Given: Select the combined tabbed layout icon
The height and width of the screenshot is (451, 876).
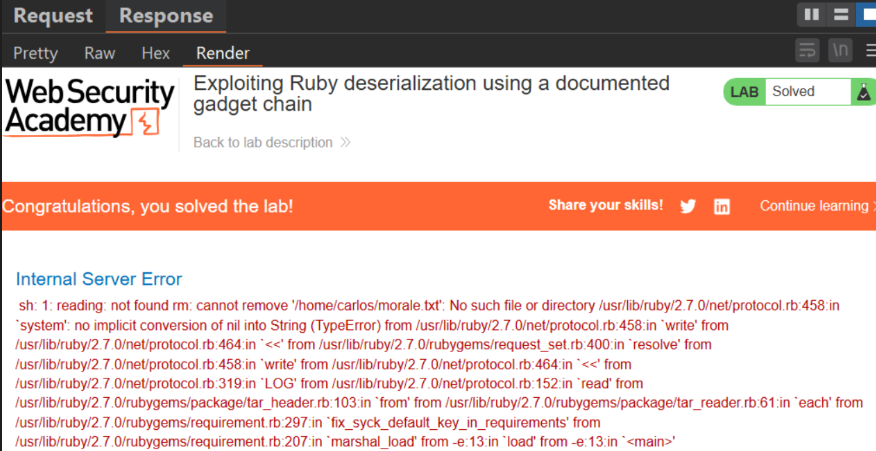Looking at the screenshot, I should pyautogui.click(x=867, y=15).
